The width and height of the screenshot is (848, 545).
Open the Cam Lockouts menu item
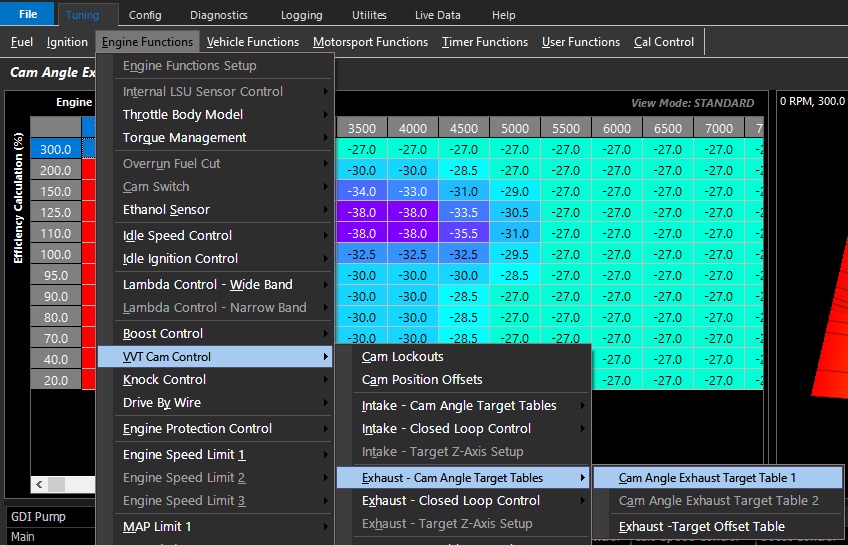click(x=402, y=356)
